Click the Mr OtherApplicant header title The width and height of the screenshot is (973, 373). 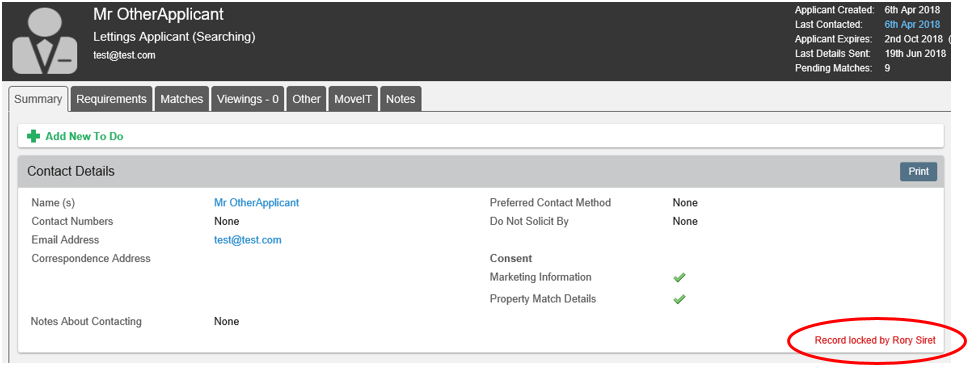158,14
